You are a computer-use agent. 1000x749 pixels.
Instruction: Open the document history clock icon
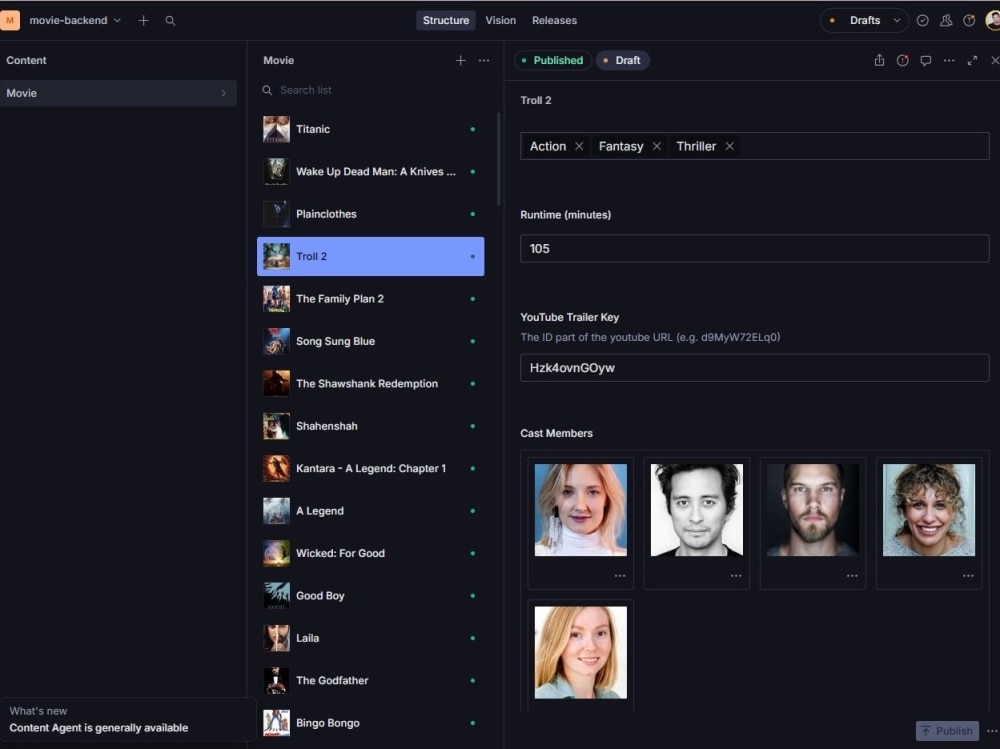pyautogui.click(x=902, y=61)
